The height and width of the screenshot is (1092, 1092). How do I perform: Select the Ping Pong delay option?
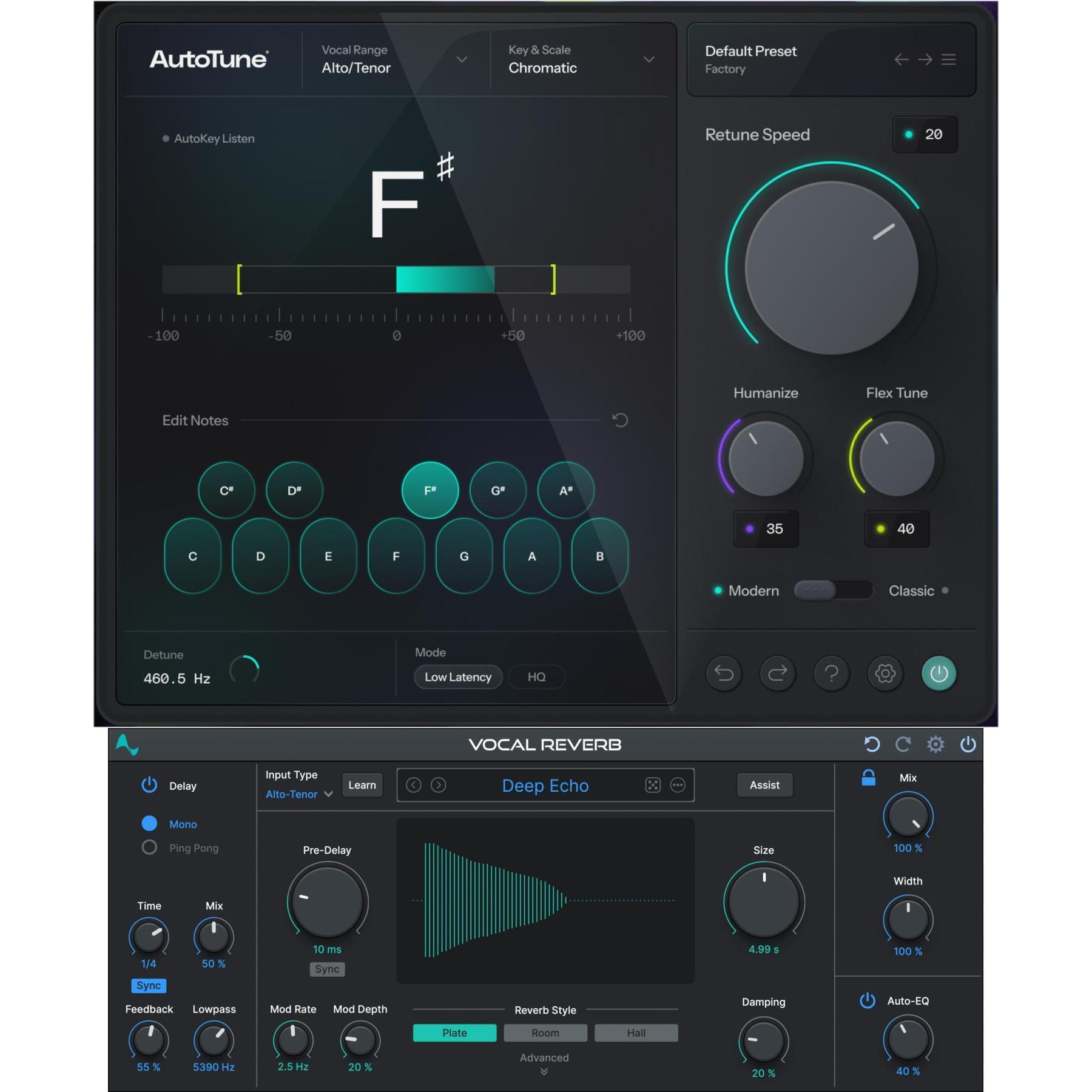click(149, 848)
